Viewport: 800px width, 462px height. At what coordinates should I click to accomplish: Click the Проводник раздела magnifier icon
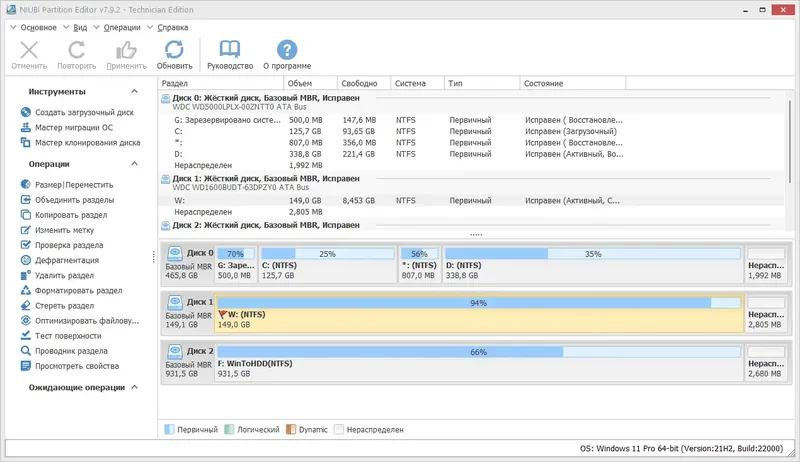[x=26, y=351]
